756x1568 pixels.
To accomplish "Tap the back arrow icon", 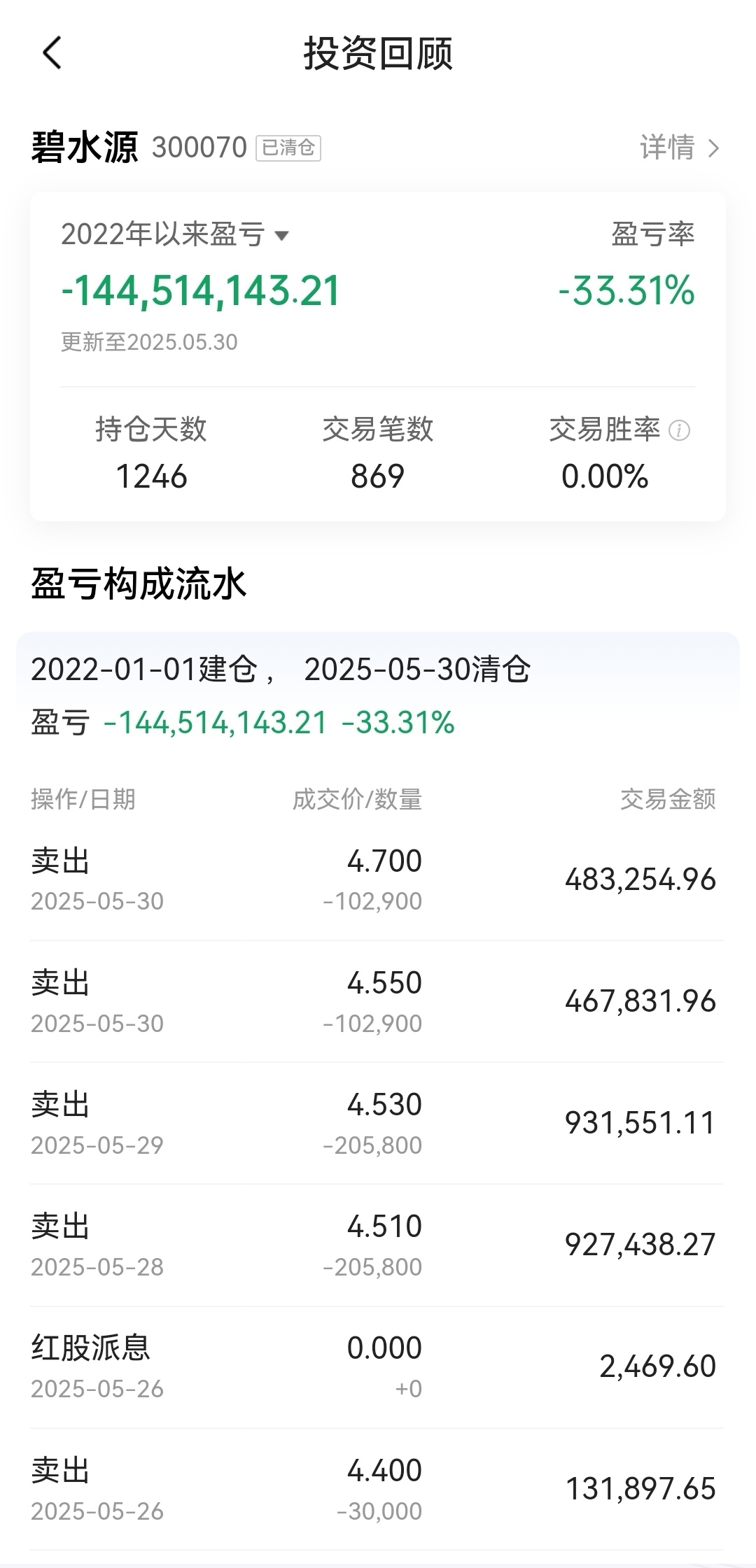I will click(52, 53).
